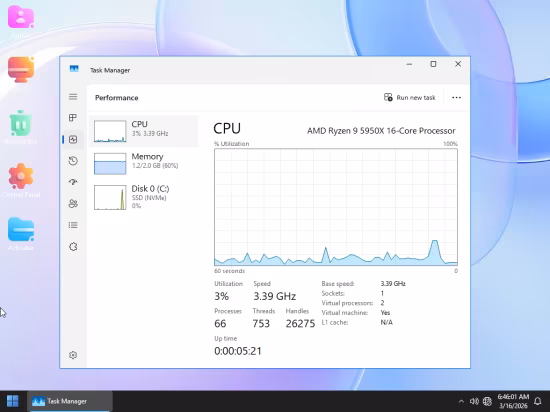The image size is (550, 412).
Task: Go to the Processes page icon
Action: pos(73,118)
